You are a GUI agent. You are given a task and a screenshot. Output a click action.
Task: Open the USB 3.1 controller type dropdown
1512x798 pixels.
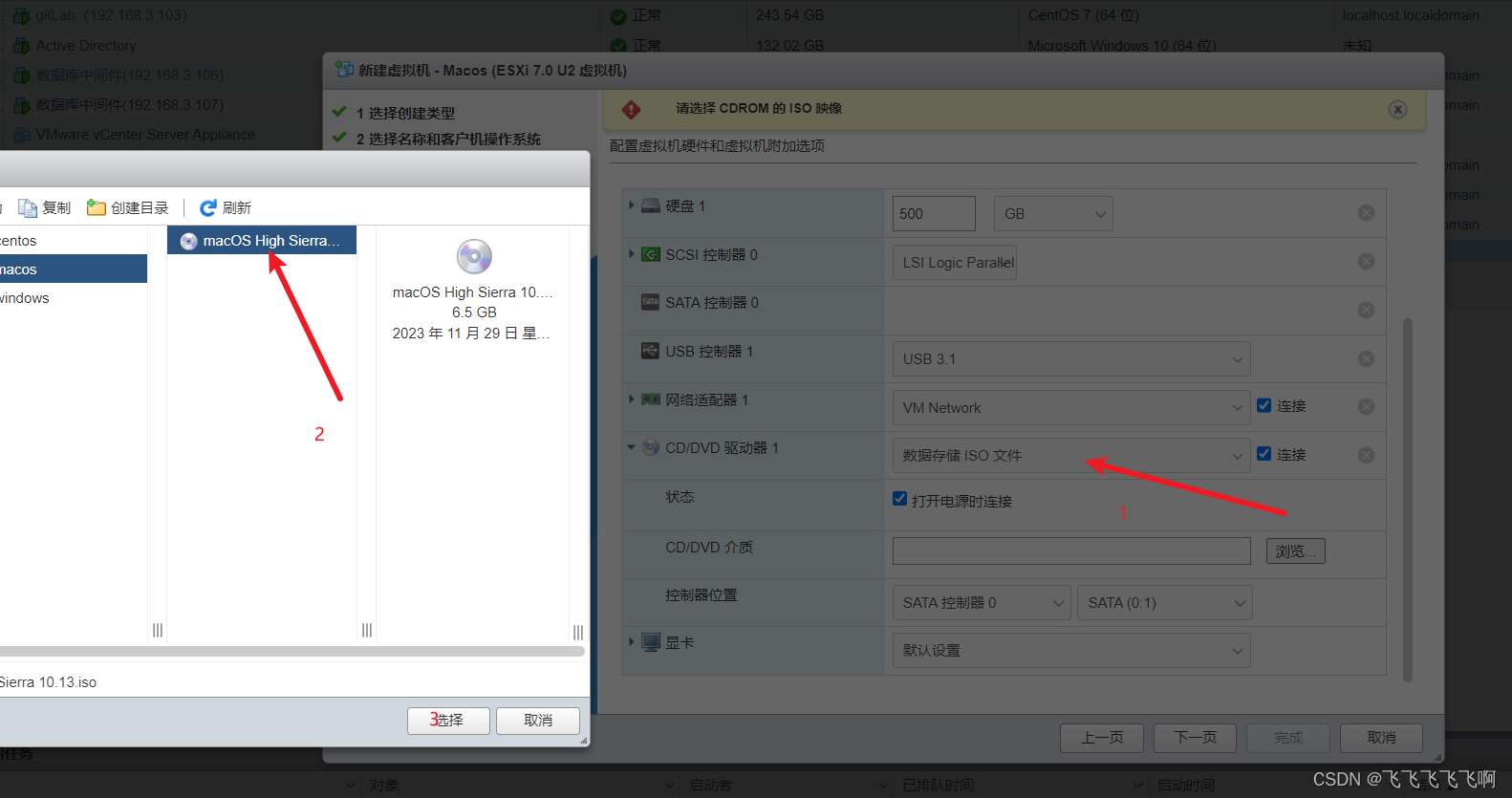(1071, 359)
